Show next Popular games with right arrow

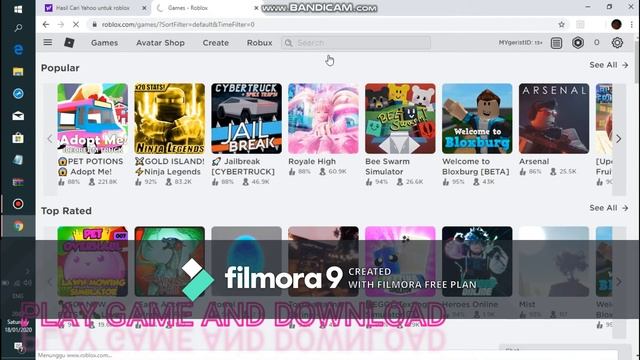[619, 139]
